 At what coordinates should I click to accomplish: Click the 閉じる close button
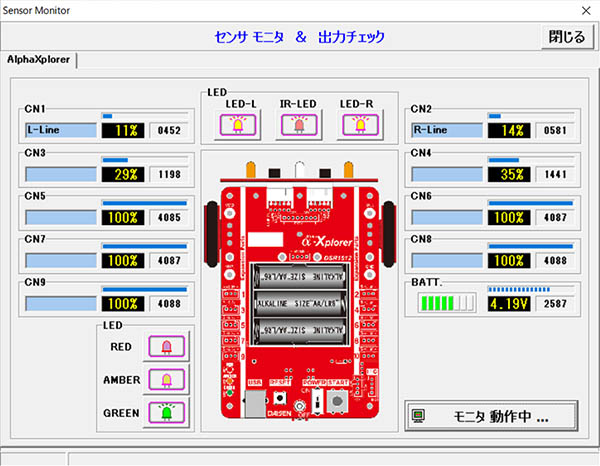coord(567,37)
